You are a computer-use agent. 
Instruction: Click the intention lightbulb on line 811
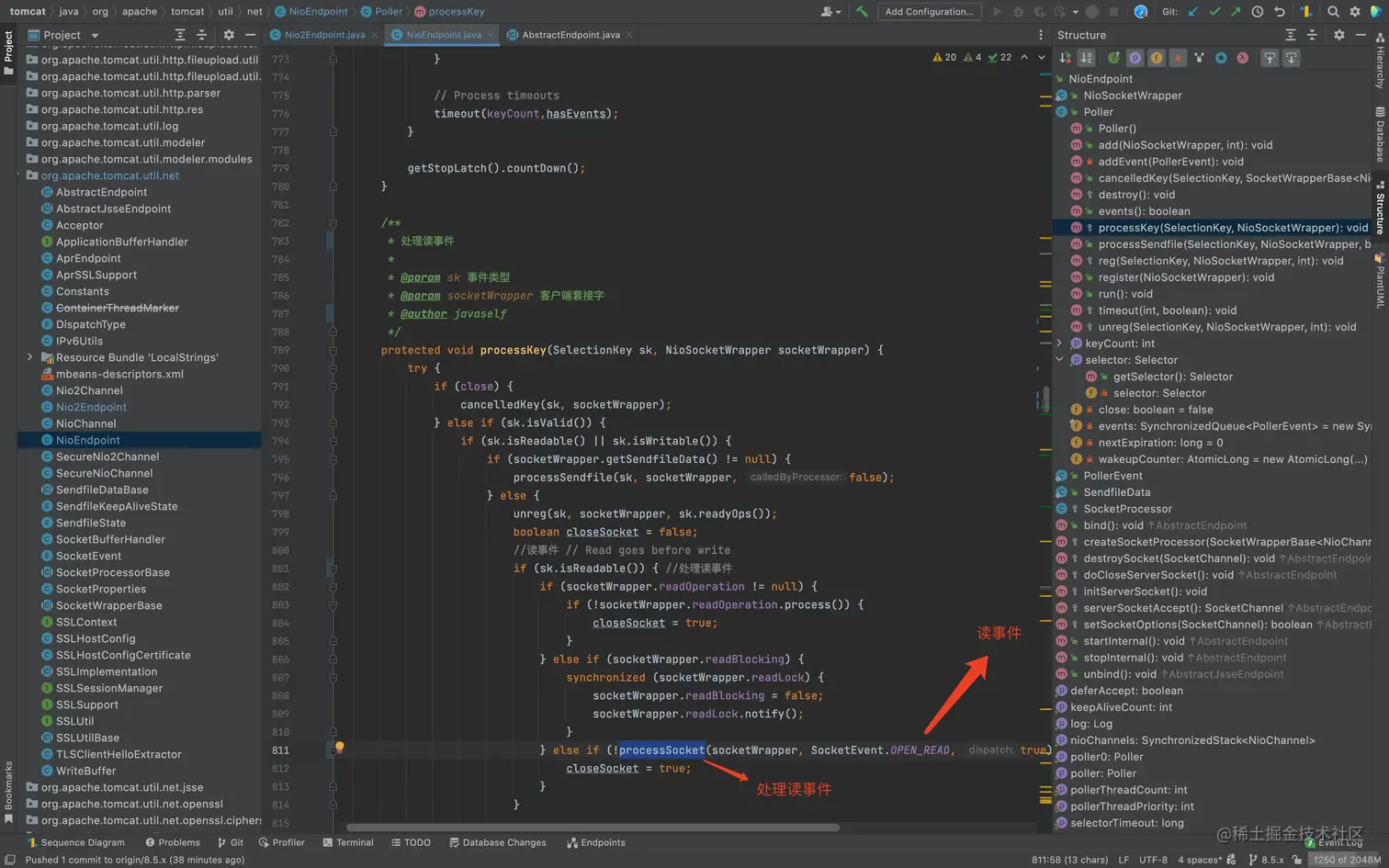[339, 748]
